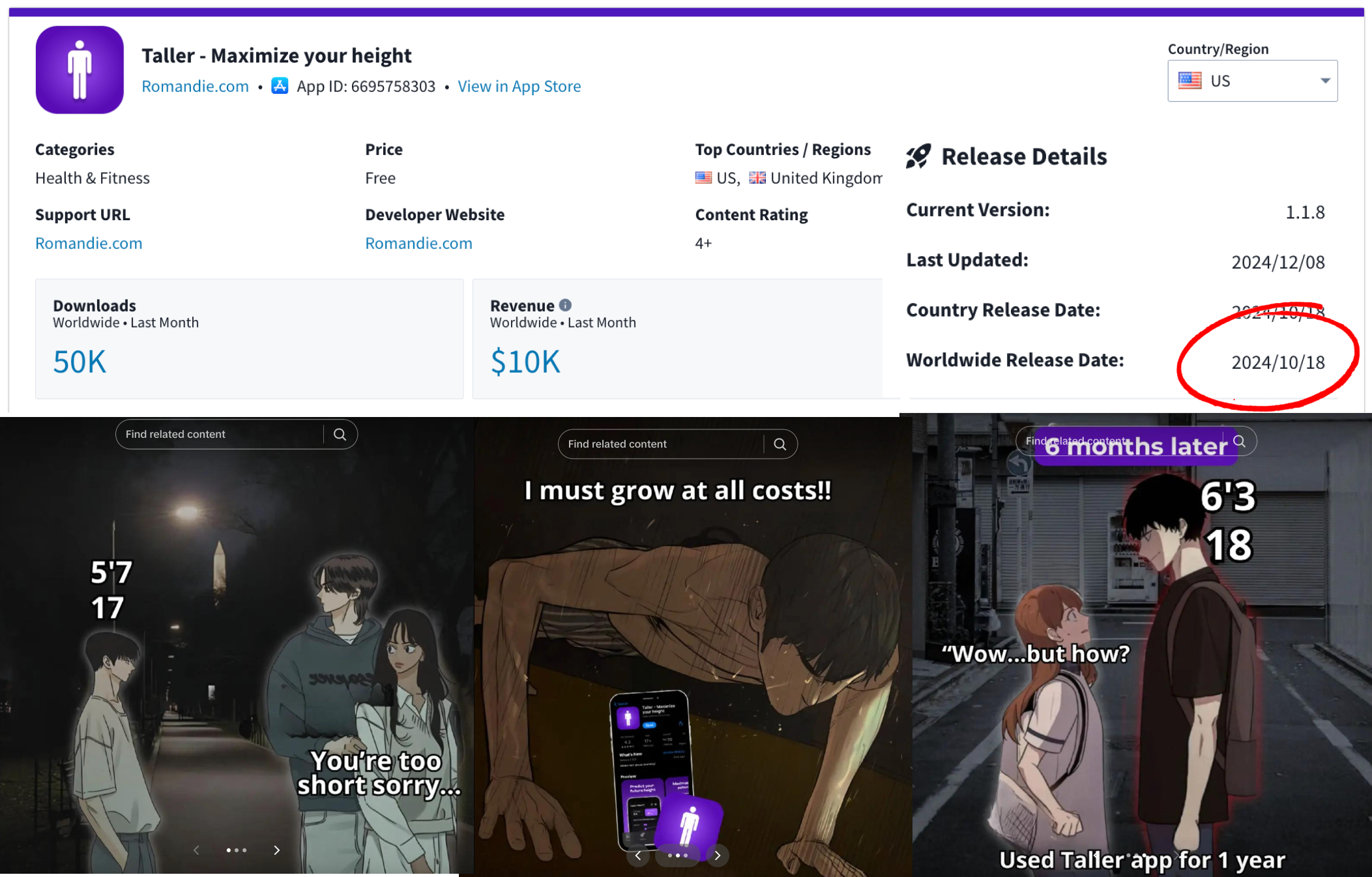This screenshot has width=1372, height=877.
Task: Click search magnifier in the left image
Action: point(340,435)
